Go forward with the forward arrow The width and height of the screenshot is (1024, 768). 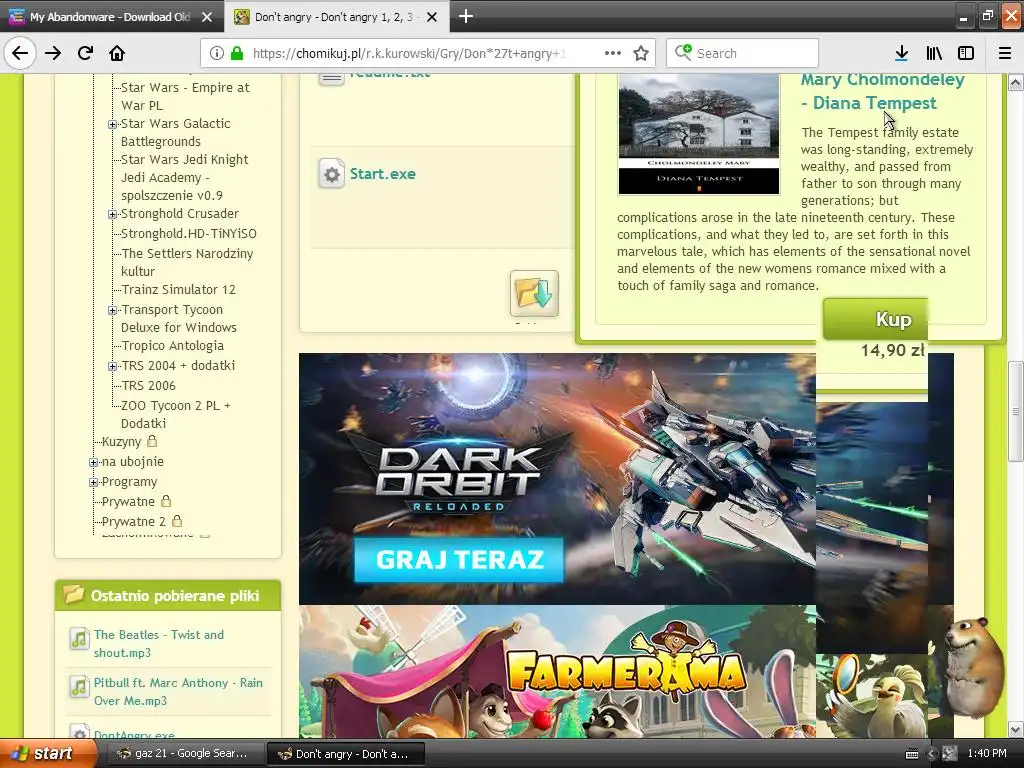[x=53, y=53]
